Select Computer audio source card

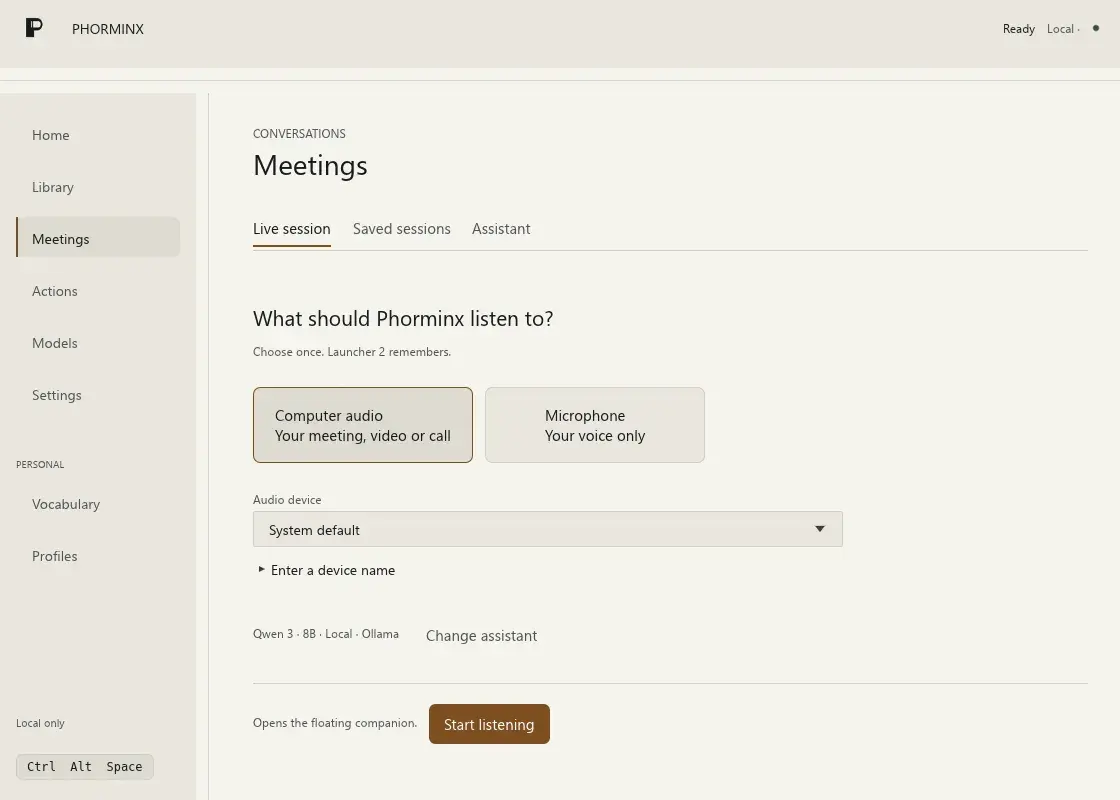[x=363, y=425]
